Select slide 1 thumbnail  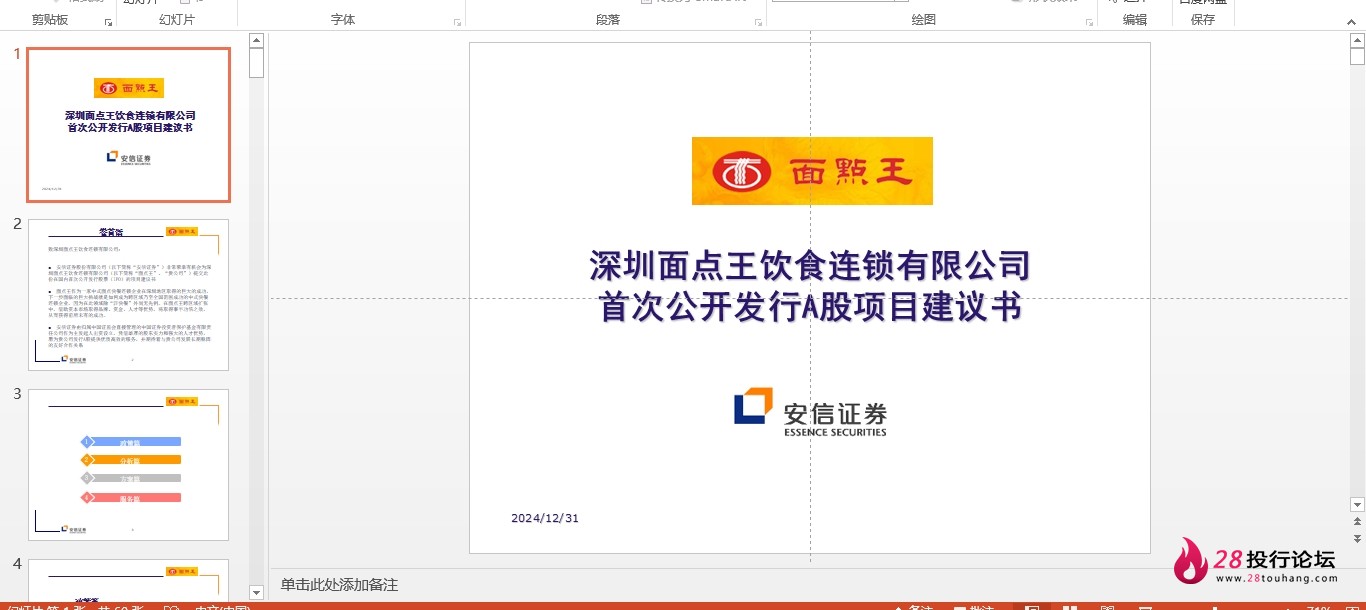click(128, 125)
